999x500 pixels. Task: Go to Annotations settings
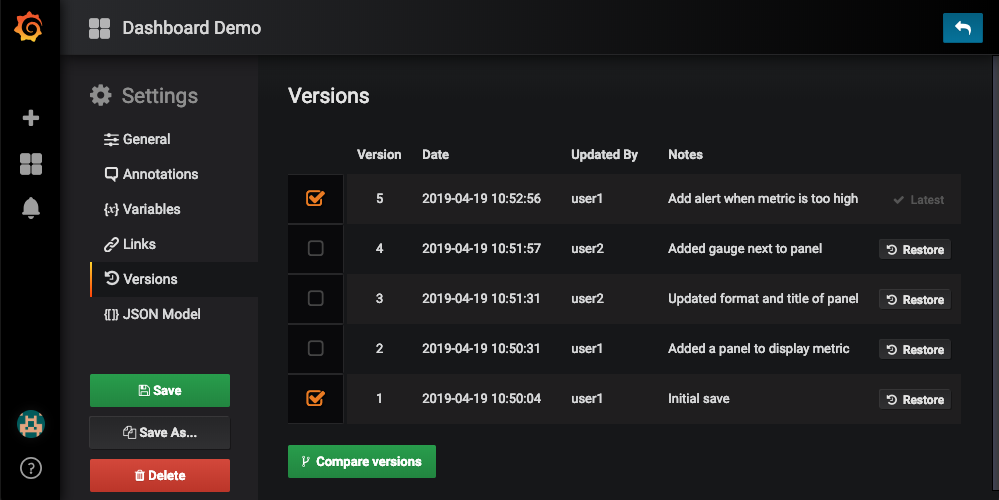pyautogui.click(x=160, y=174)
